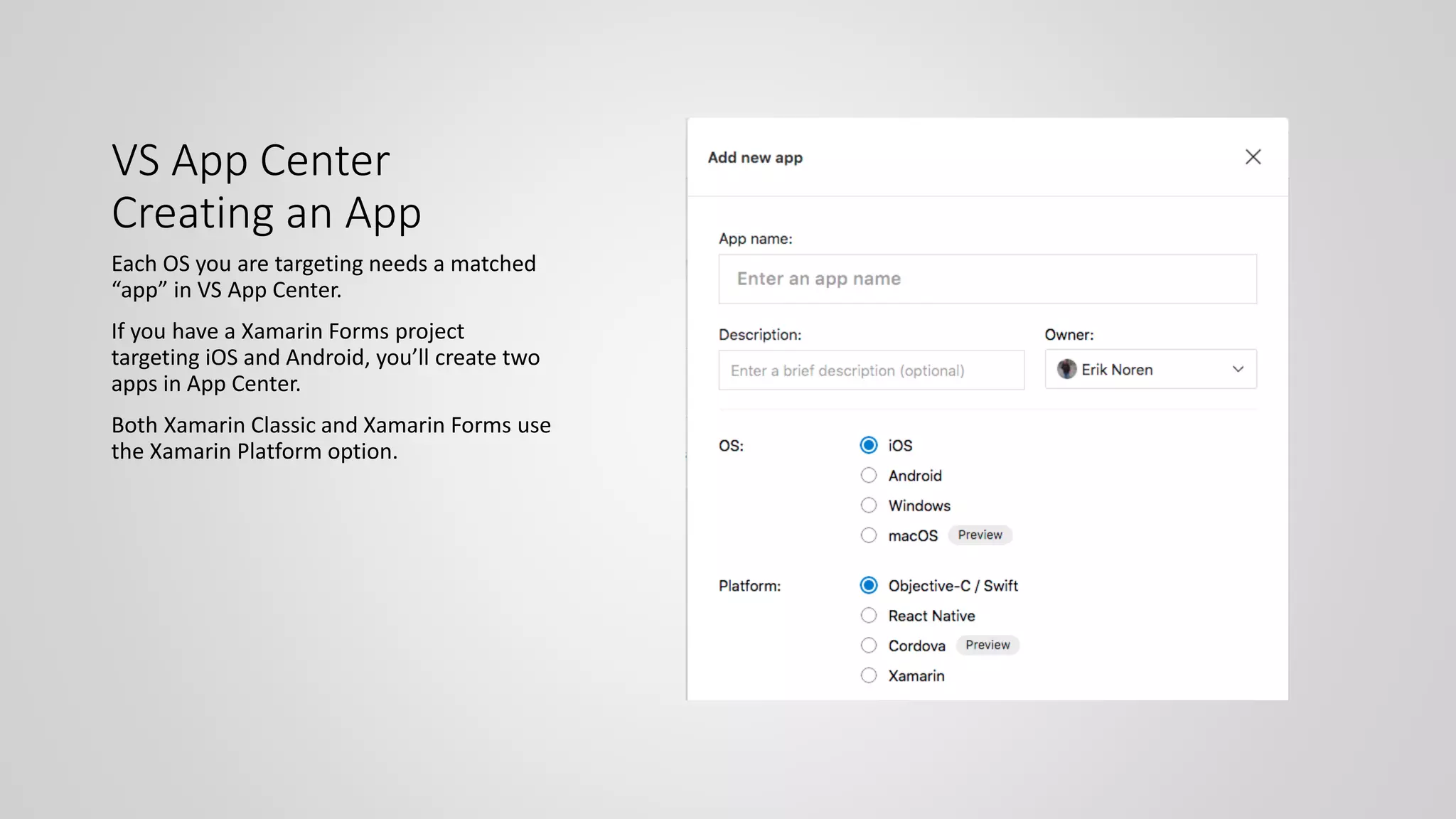The height and width of the screenshot is (819, 1456).
Task: Click the 'OS:' label
Action: pyautogui.click(x=731, y=446)
